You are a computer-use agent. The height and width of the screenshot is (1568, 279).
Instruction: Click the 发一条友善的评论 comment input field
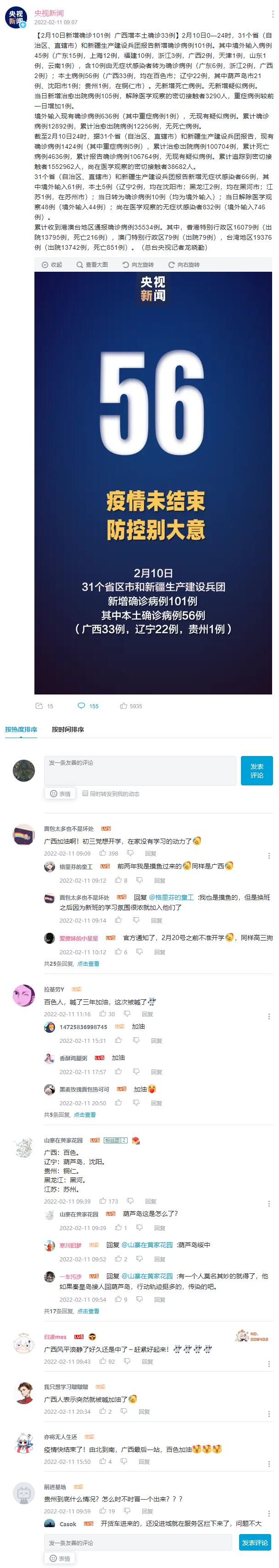tap(139, 771)
